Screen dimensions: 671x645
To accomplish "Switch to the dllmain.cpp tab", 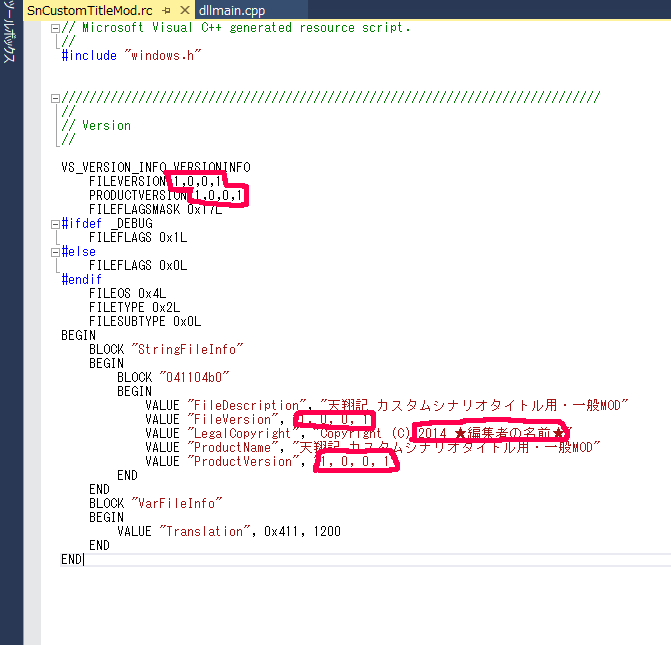I will (x=231, y=10).
